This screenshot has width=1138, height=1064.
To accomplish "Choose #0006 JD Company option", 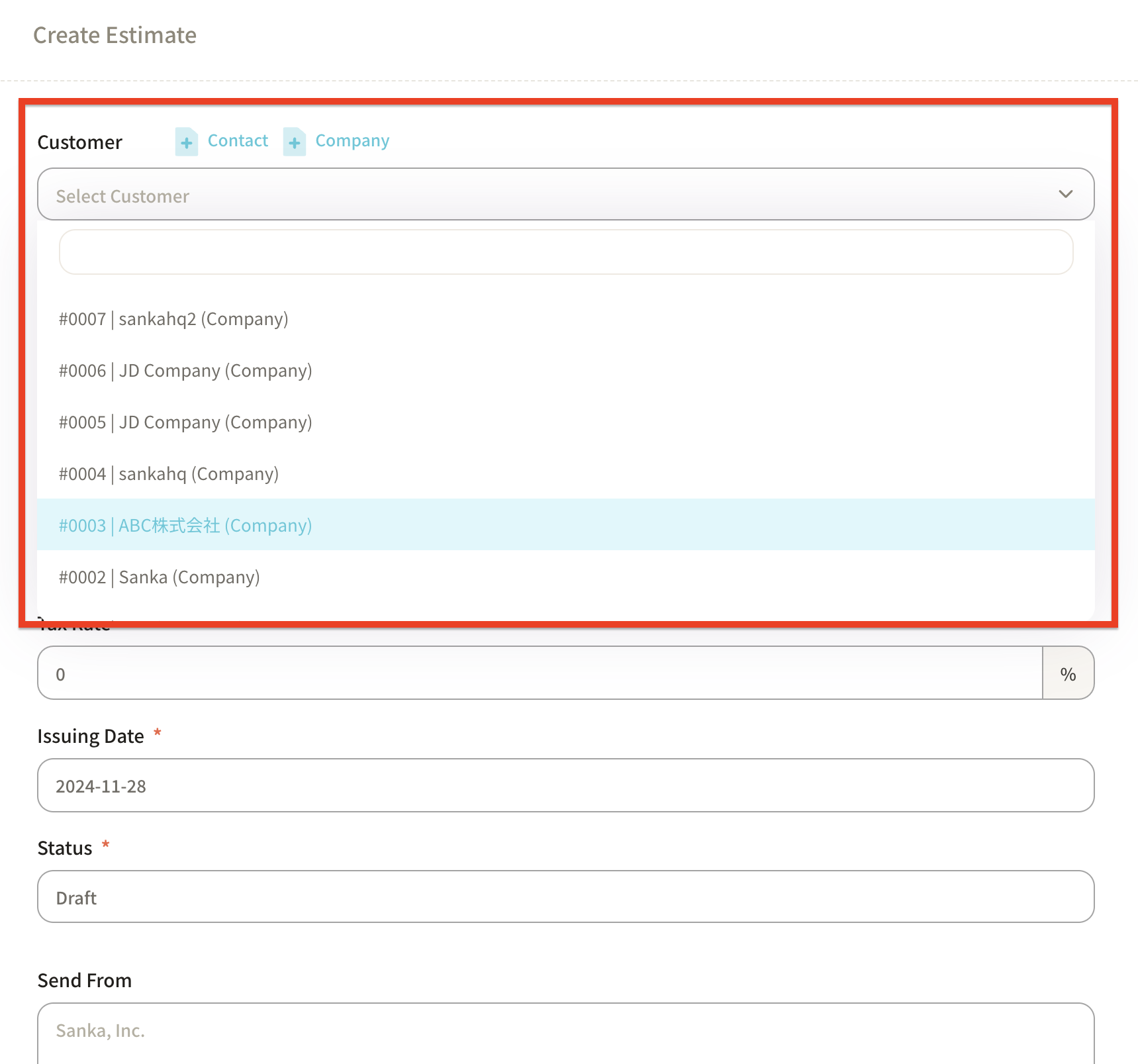I will [185, 371].
